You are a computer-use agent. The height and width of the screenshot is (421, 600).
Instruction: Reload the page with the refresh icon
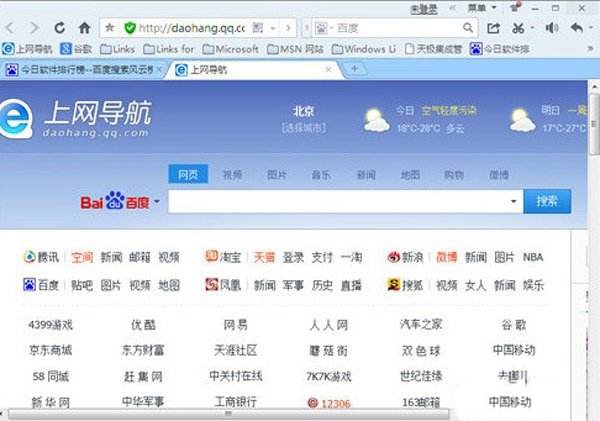click(59, 28)
